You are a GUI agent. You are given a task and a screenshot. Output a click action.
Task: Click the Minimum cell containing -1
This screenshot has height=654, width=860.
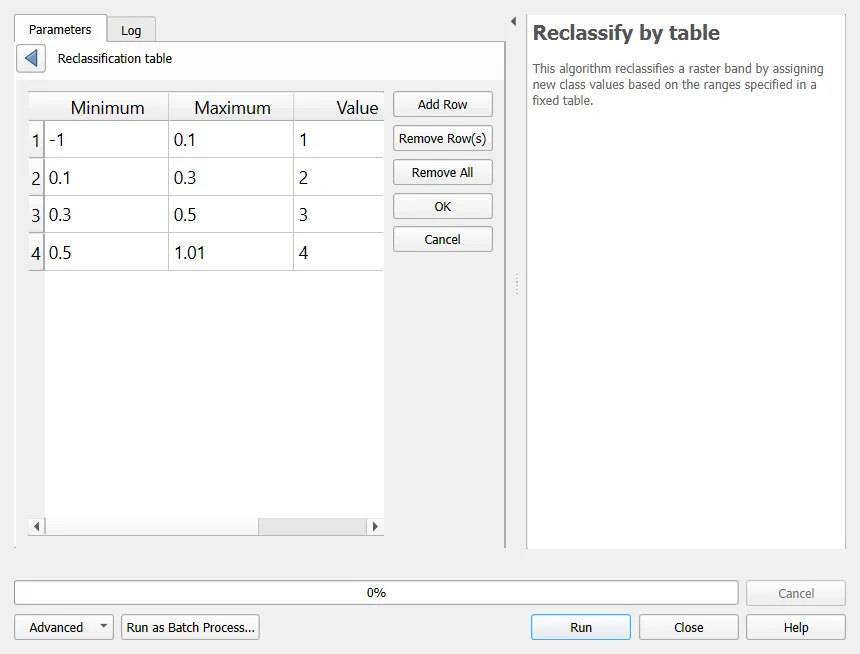point(106,140)
